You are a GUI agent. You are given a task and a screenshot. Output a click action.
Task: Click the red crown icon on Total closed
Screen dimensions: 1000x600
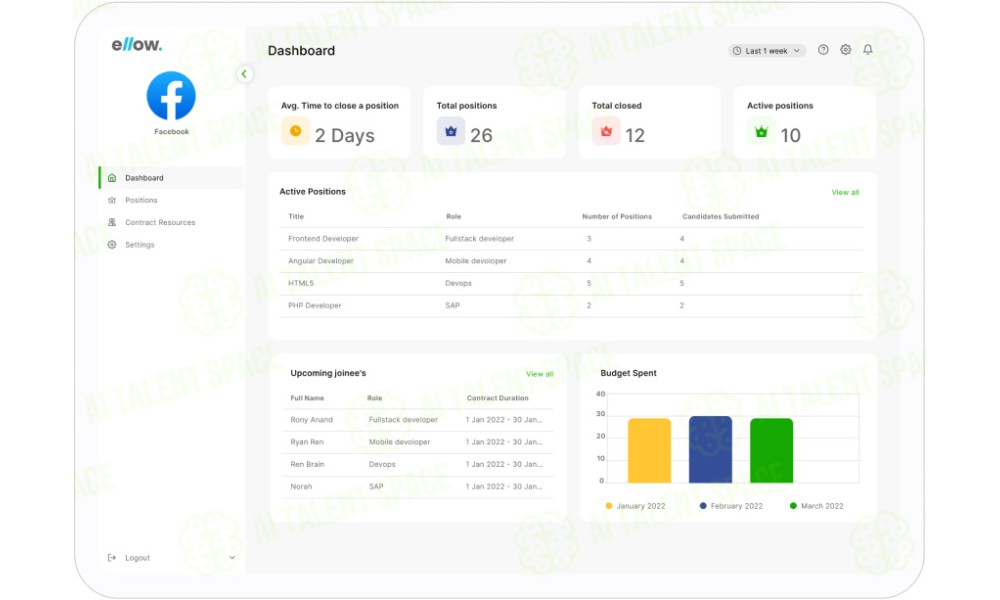606,131
